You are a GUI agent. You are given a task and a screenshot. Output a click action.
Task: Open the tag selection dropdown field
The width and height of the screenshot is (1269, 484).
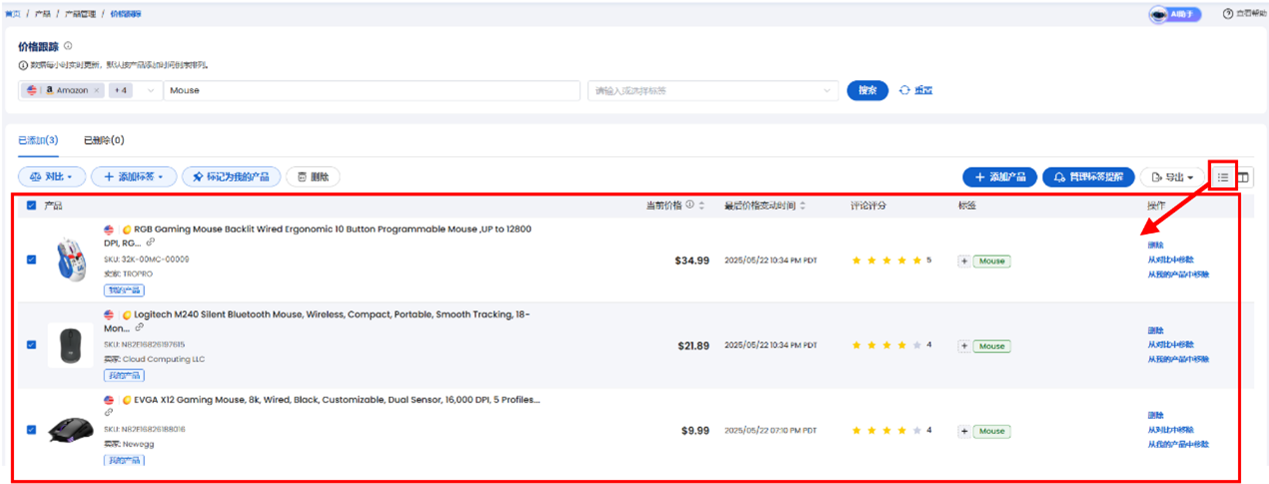(x=713, y=90)
